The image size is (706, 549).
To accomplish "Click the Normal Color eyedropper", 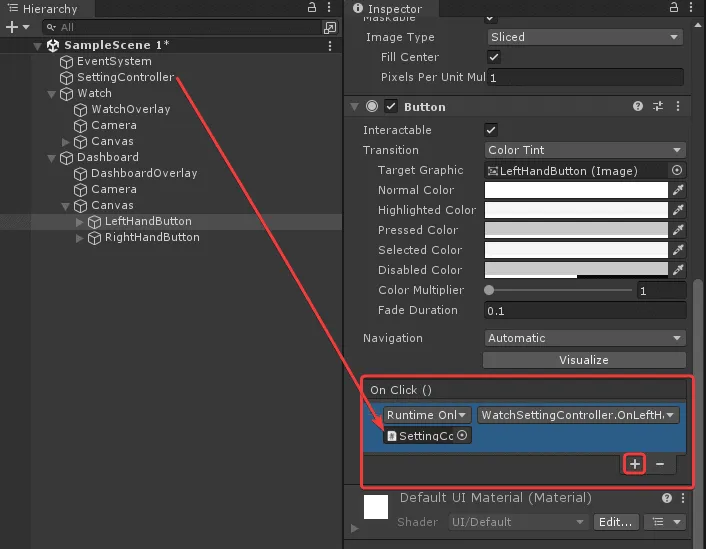I will click(x=678, y=190).
